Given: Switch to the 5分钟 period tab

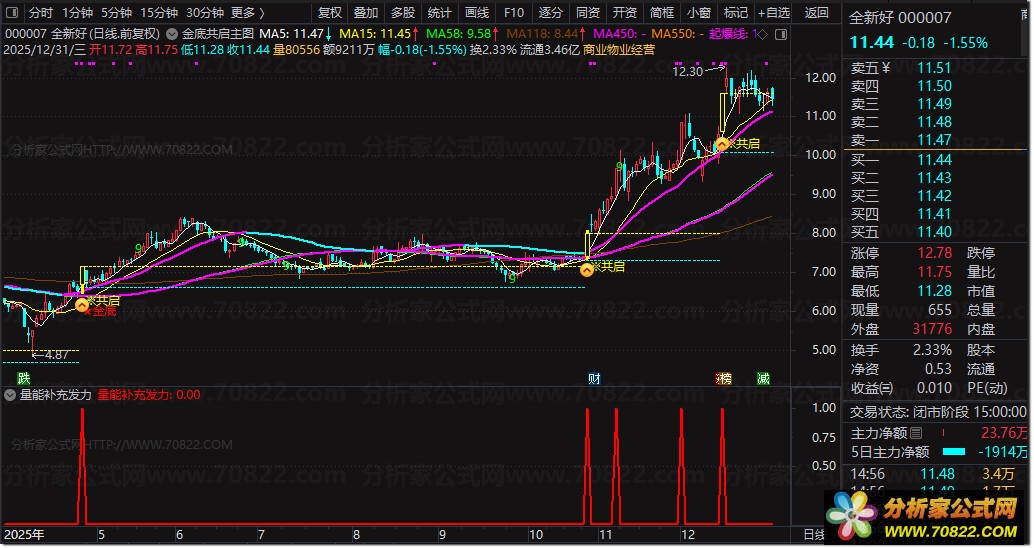Looking at the screenshot, I should [x=116, y=13].
